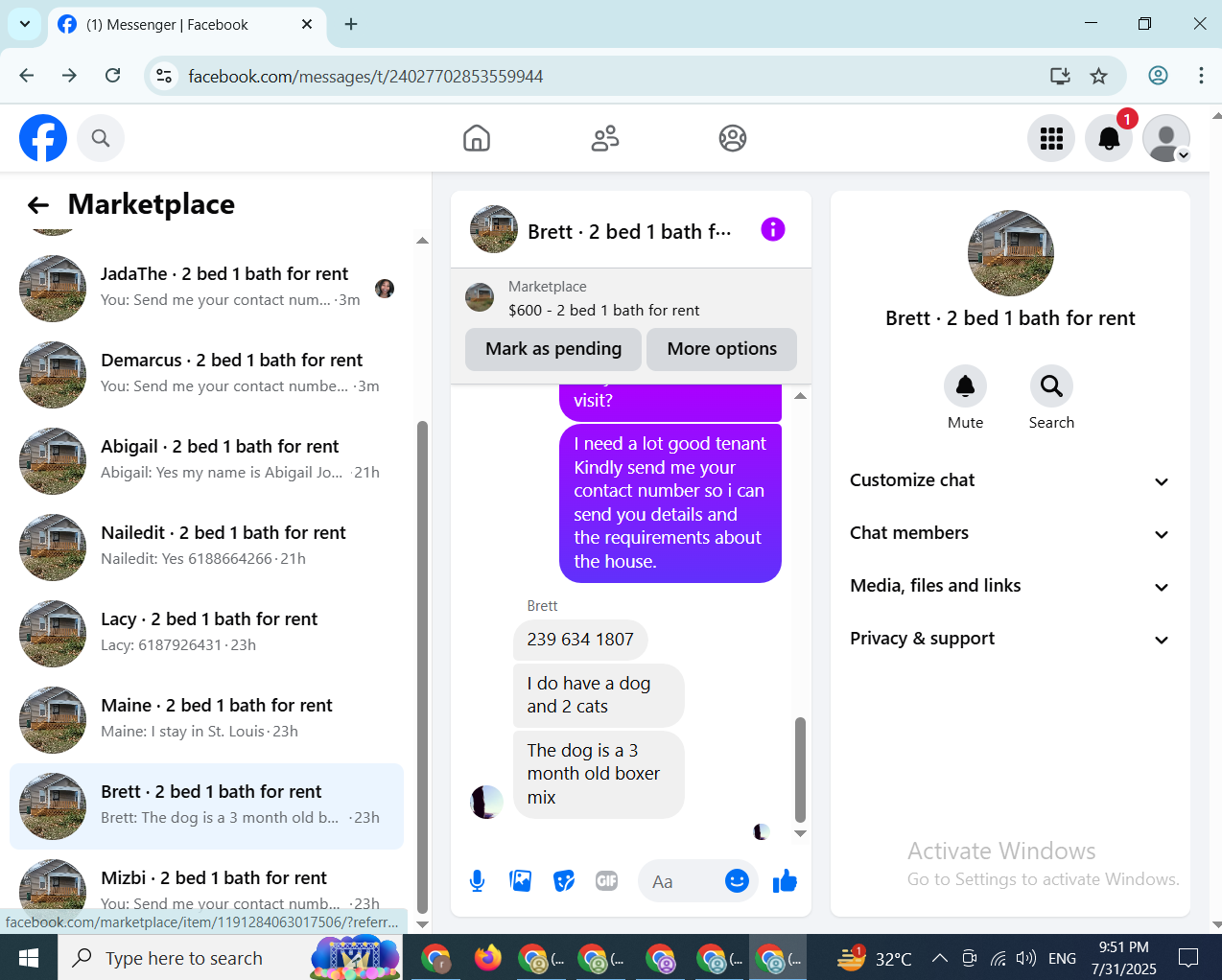The width and height of the screenshot is (1222, 980).
Task: Expand the Privacy & support section
Action: 1010,639
